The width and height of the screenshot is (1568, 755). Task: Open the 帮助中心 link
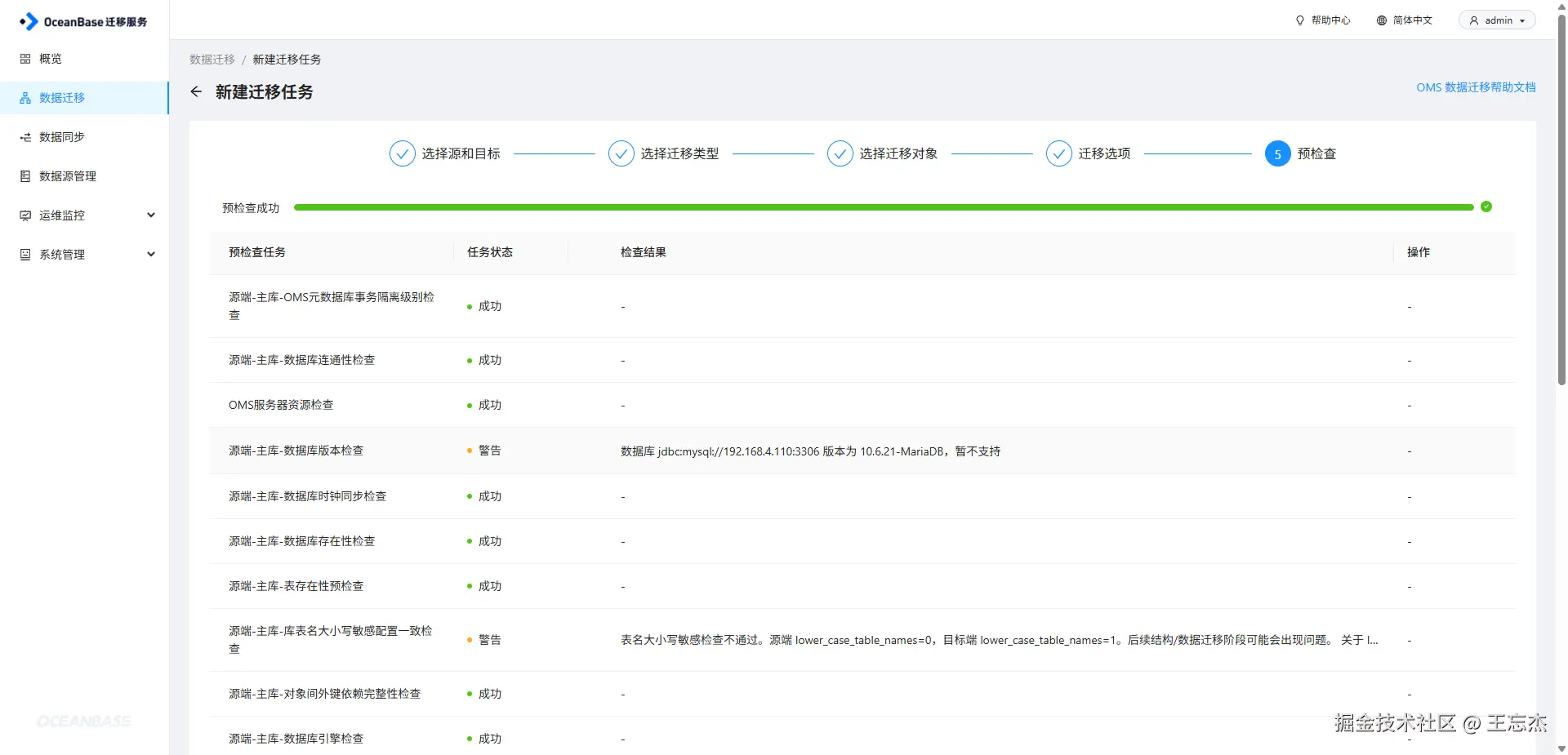click(x=1323, y=20)
